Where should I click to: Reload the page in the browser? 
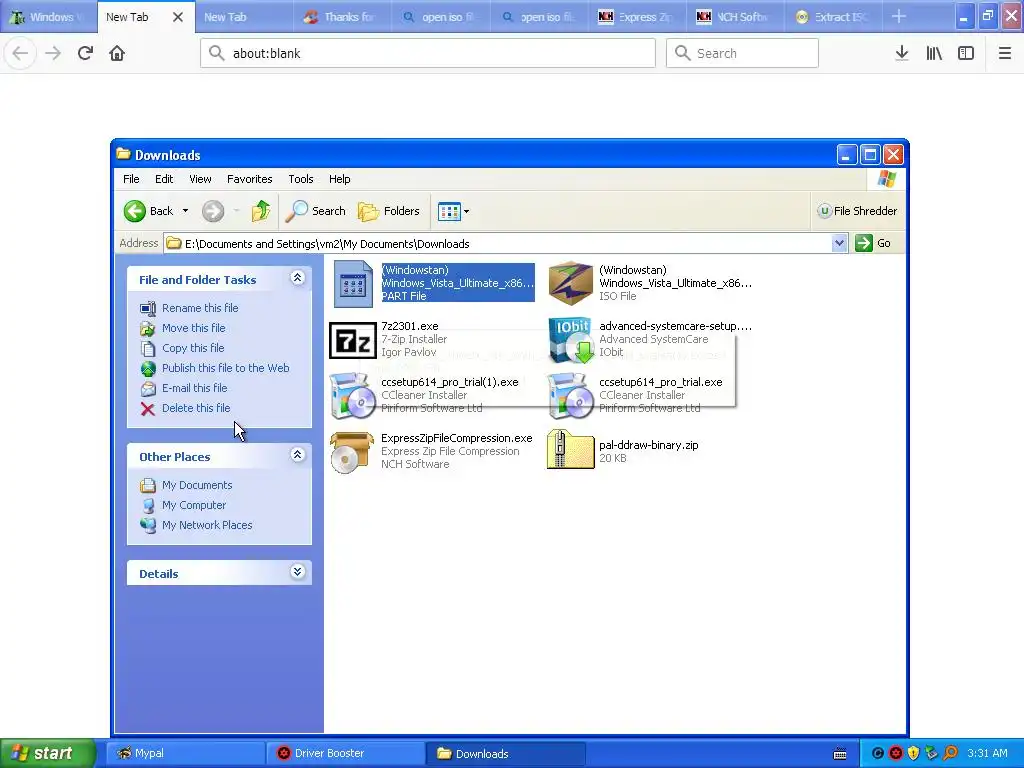(x=85, y=53)
